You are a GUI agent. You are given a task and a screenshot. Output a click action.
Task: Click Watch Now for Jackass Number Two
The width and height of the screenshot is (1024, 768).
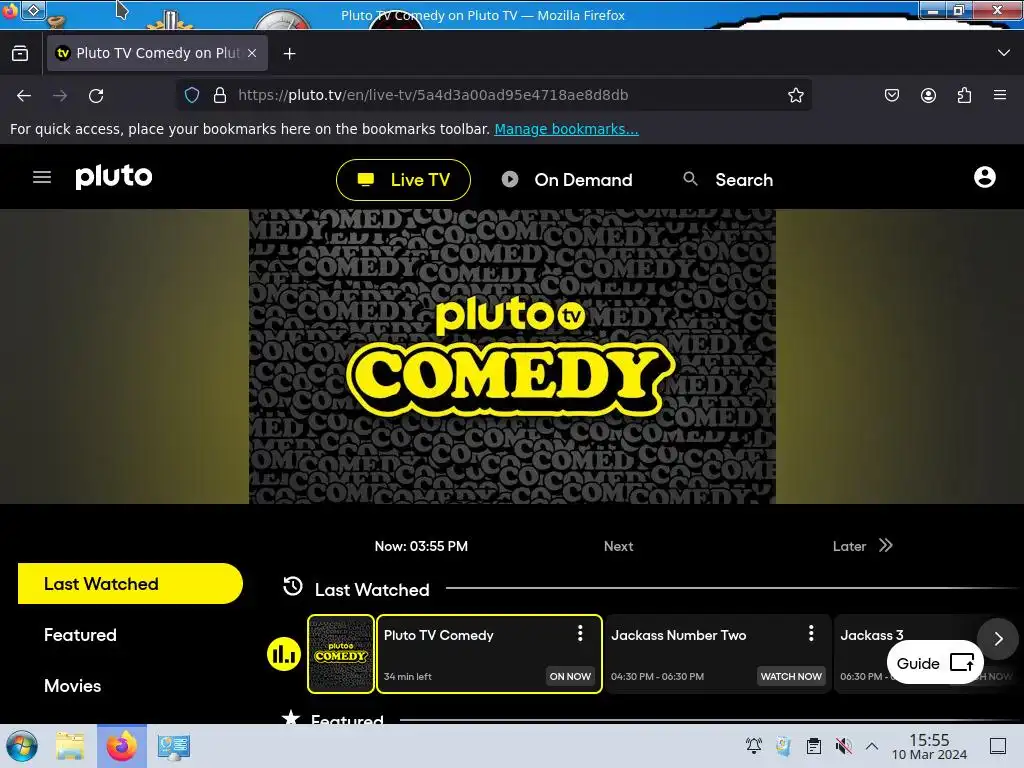[791, 677]
